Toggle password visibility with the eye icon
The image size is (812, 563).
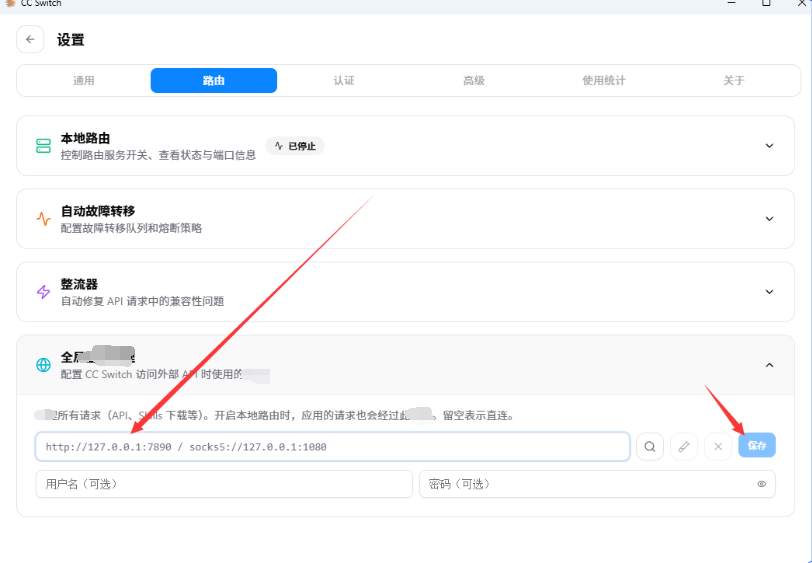762,484
